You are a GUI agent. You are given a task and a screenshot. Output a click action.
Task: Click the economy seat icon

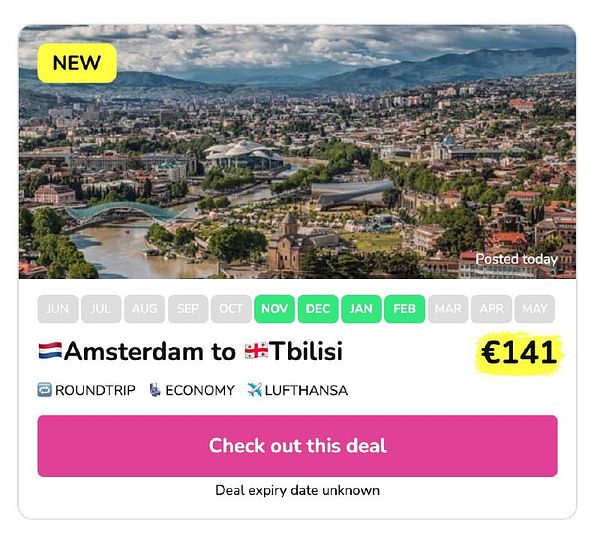click(x=155, y=390)
